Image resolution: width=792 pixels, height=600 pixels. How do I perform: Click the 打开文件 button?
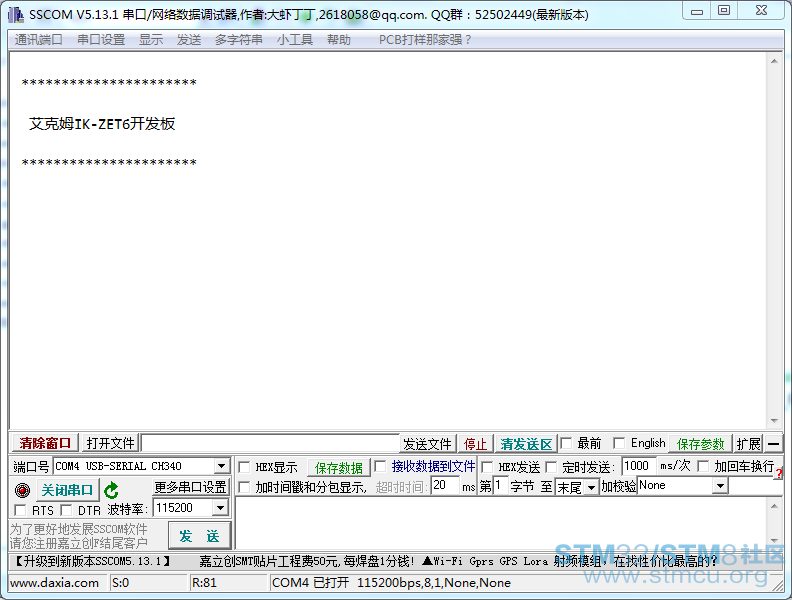(x=110, y=443)
